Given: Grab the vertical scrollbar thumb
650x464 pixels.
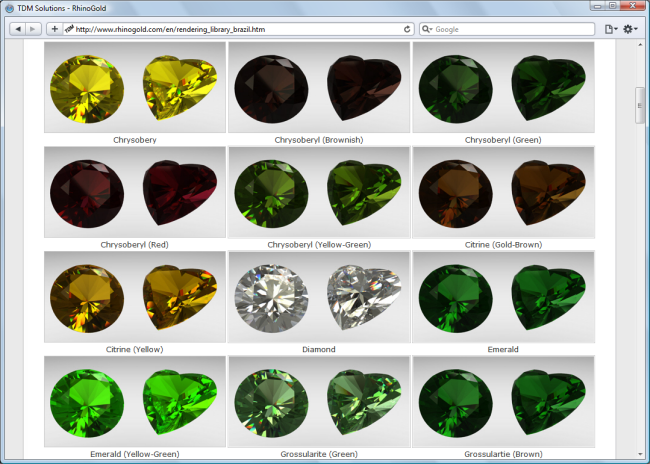Looking at the screenshot, I should pyautogui.click(x=640, y=105).
